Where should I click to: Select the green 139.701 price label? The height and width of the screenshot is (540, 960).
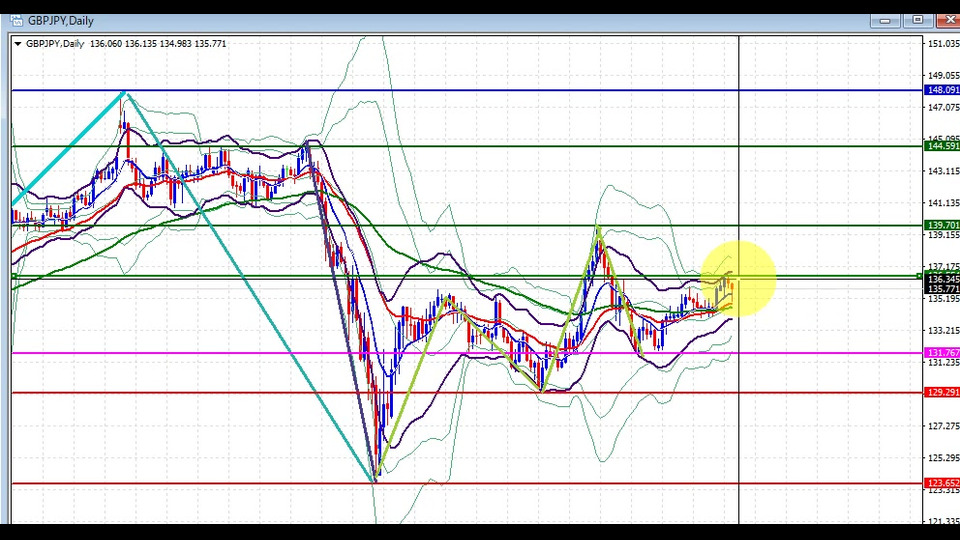[x=942, y=225]
